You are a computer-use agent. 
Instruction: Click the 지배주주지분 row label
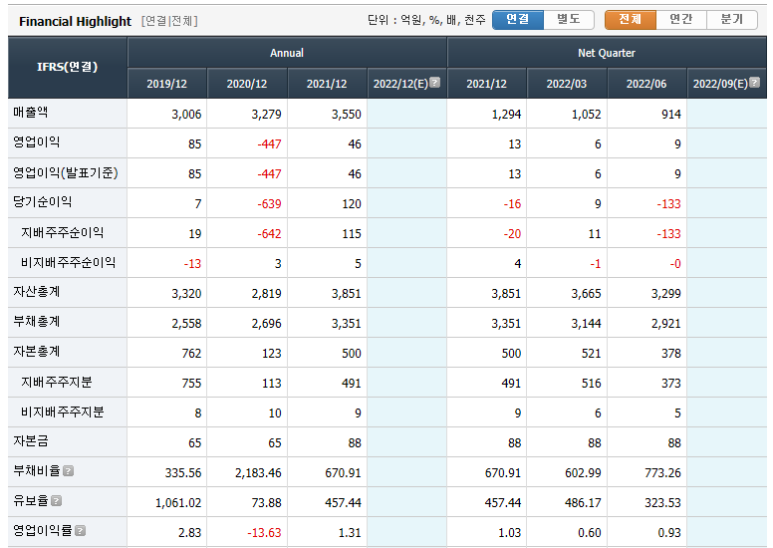coord(56,382)
